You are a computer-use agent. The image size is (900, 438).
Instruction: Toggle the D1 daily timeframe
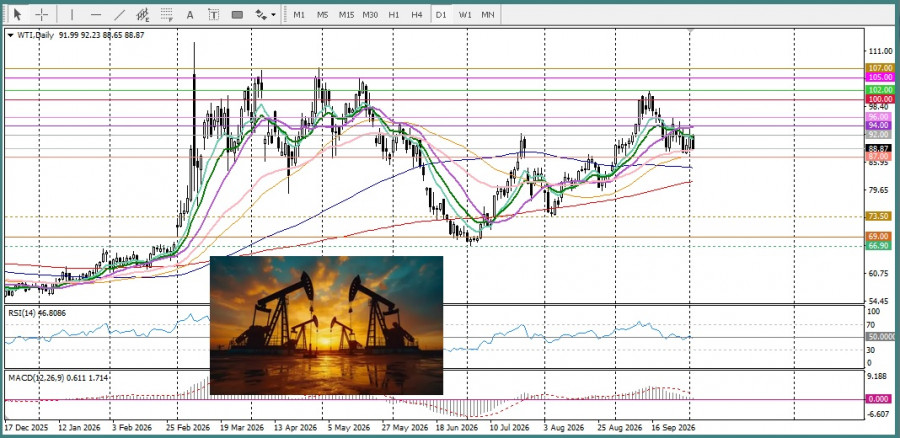click(x=441, y=15)
